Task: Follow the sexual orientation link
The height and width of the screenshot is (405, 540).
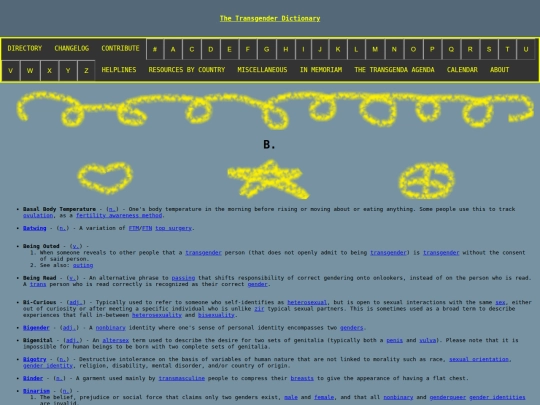Action: (479, 360)
